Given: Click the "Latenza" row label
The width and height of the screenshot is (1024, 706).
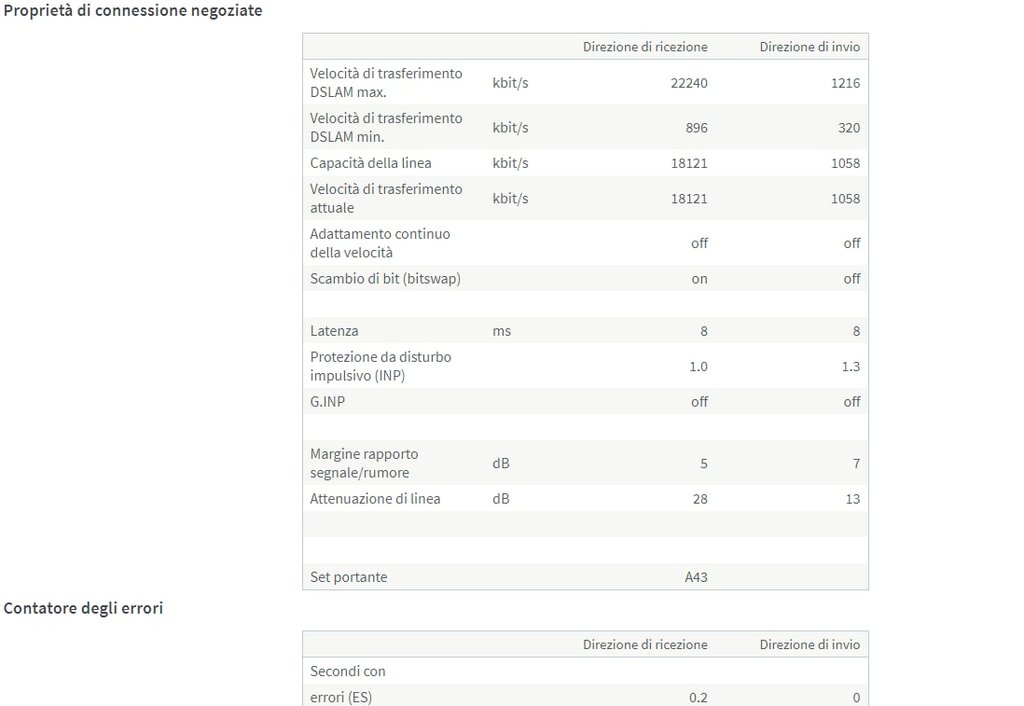Looking at the screenshot, I should [x=334, y=331].
